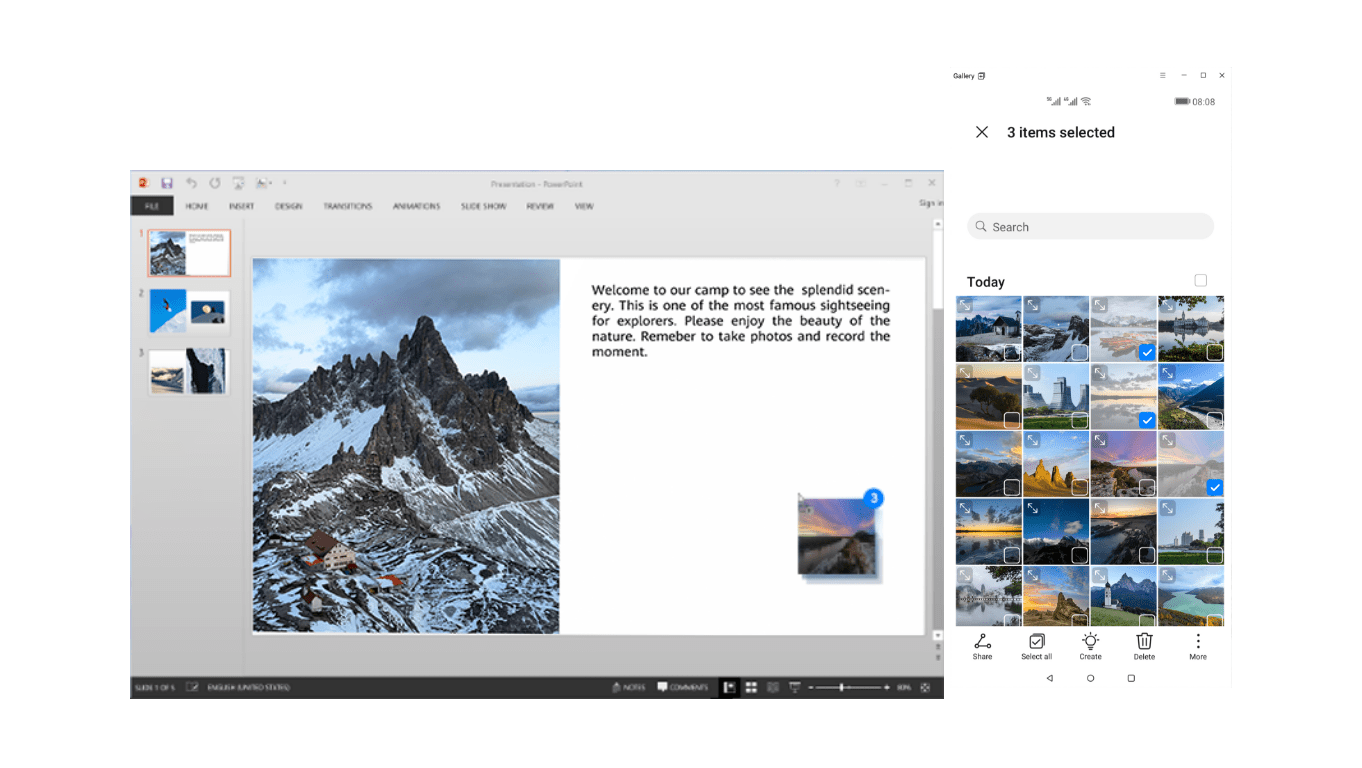The width and height of the screenshot is (1362, 768).
Task: Click the Search field in Gallery
Action: (1090, 227)
